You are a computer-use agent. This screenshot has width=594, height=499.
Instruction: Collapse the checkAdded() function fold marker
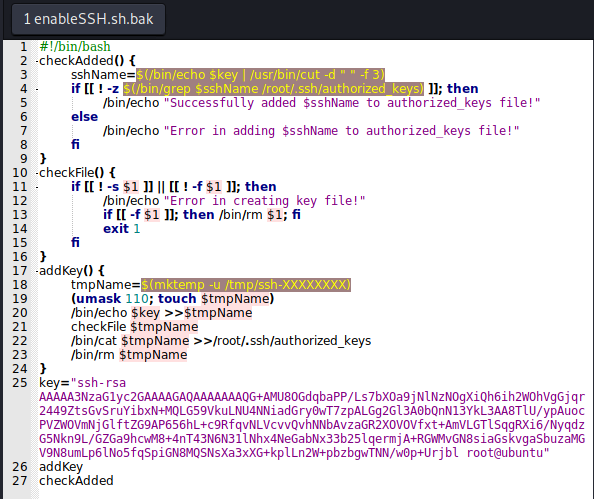coord(37,61)
